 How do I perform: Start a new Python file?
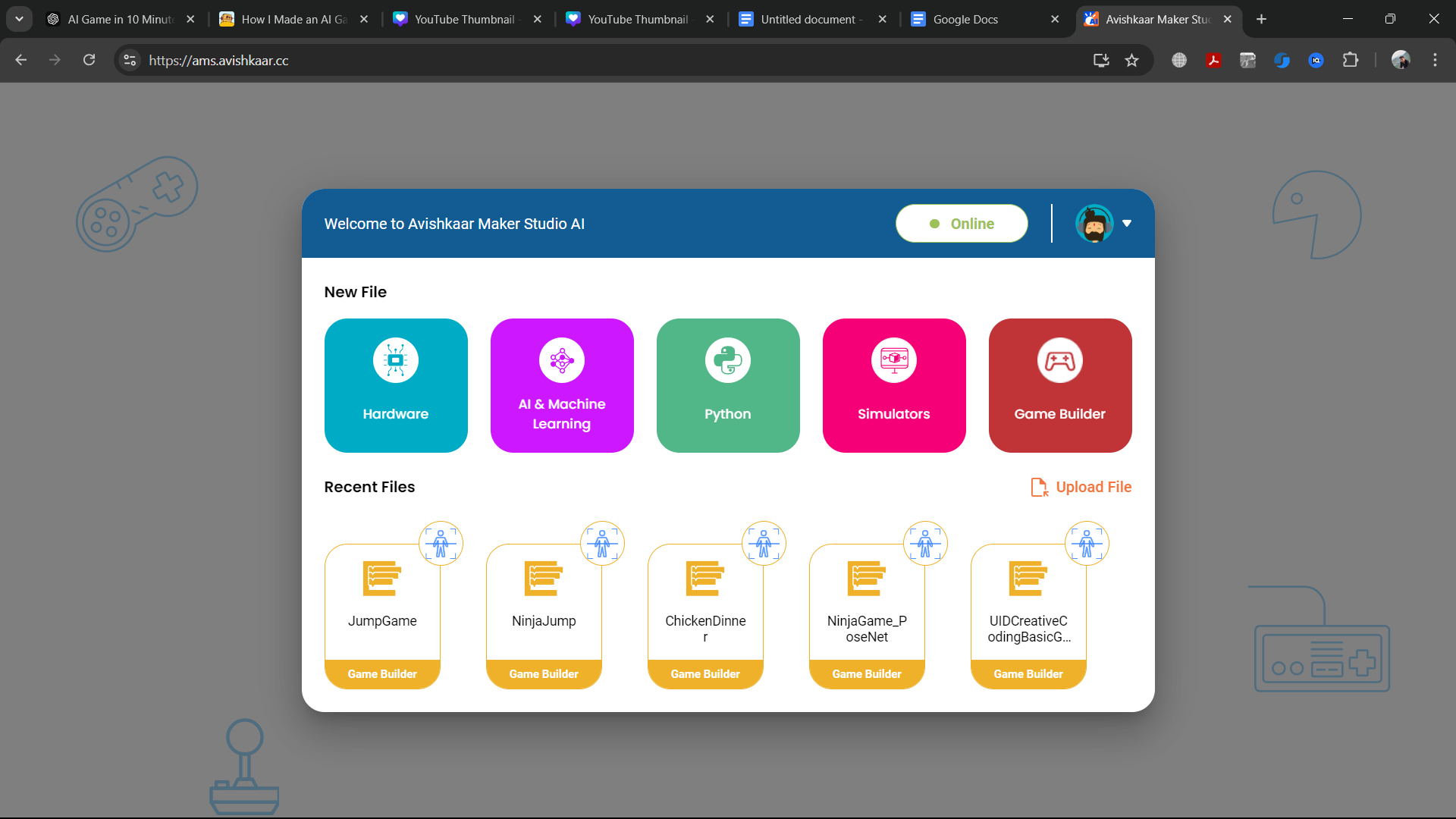[728, 385]
